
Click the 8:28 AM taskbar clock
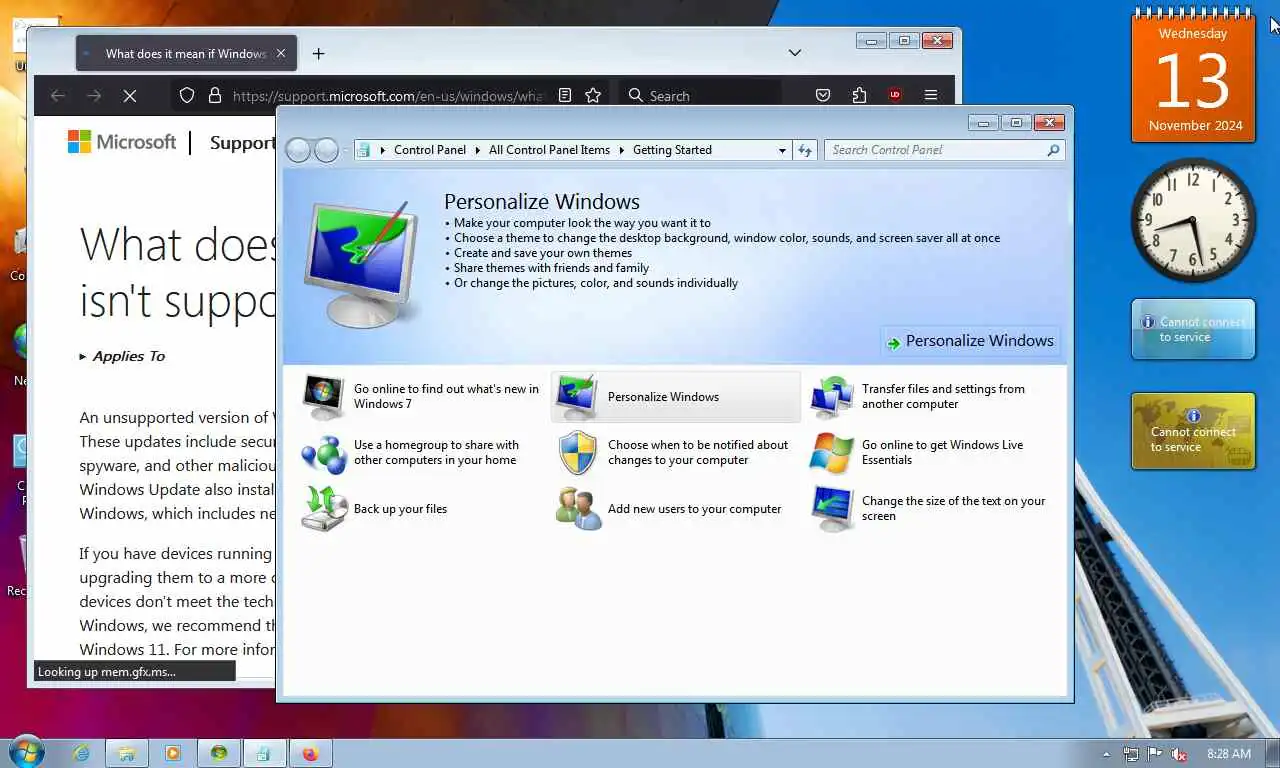[1229, 753]
